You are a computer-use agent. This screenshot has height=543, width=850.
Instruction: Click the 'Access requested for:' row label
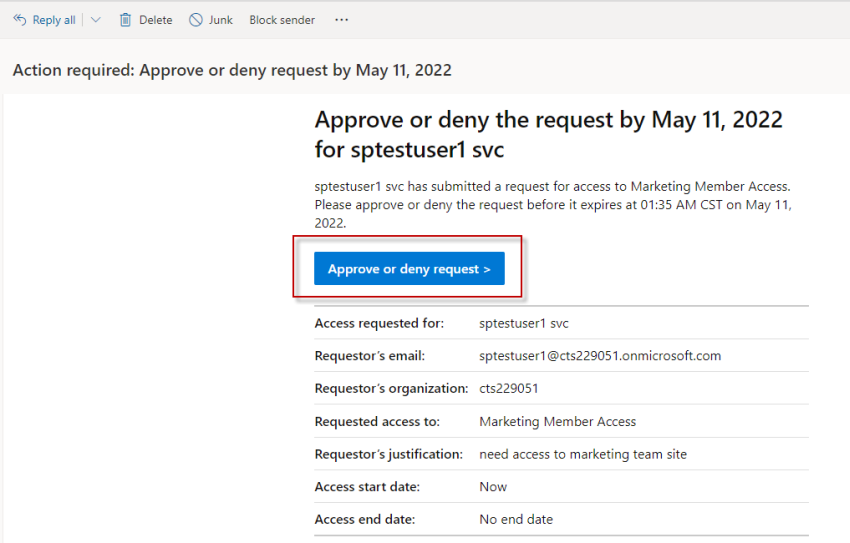click(x=379, y=323)
